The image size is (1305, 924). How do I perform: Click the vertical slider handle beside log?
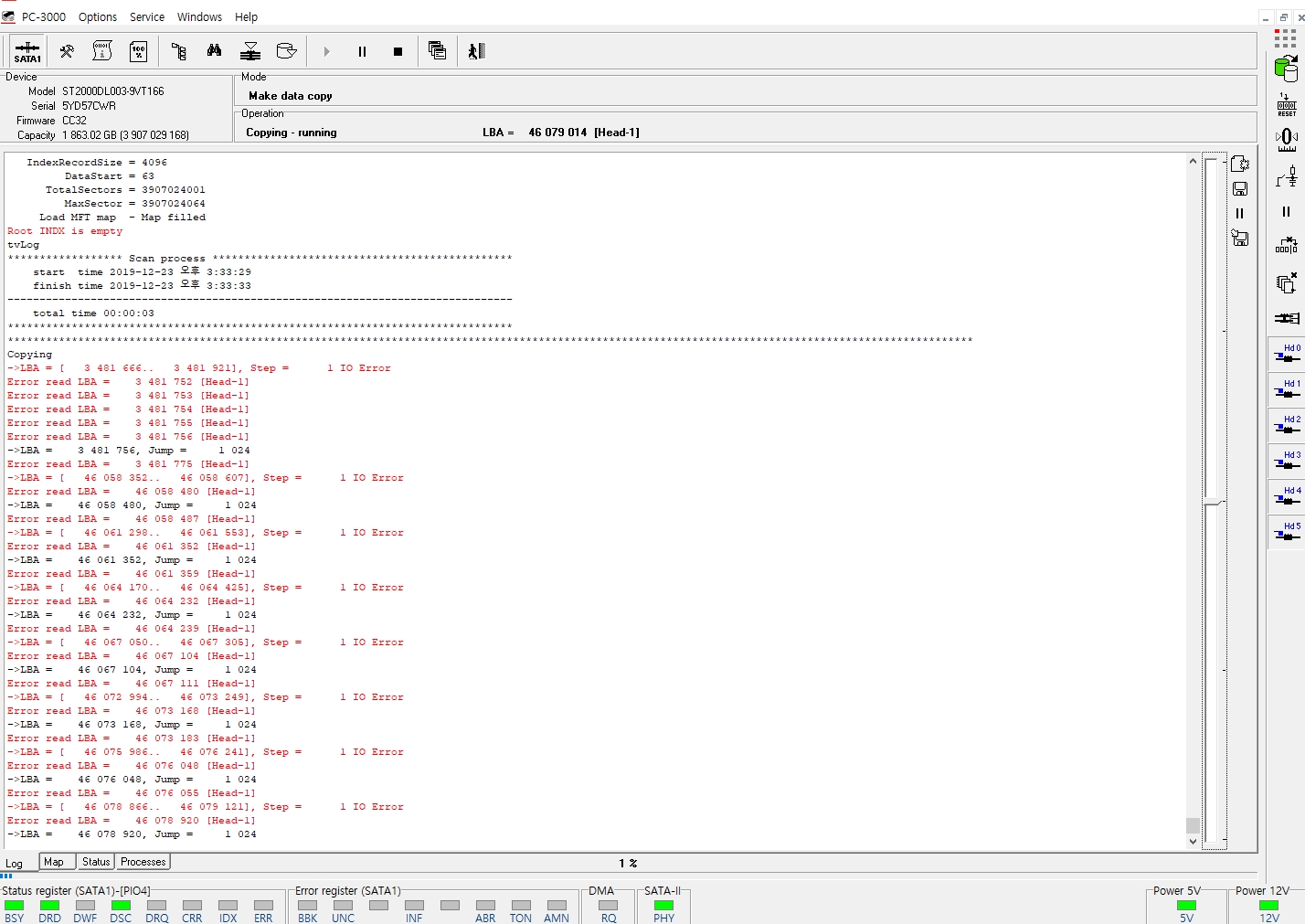tap(1215, 502)
